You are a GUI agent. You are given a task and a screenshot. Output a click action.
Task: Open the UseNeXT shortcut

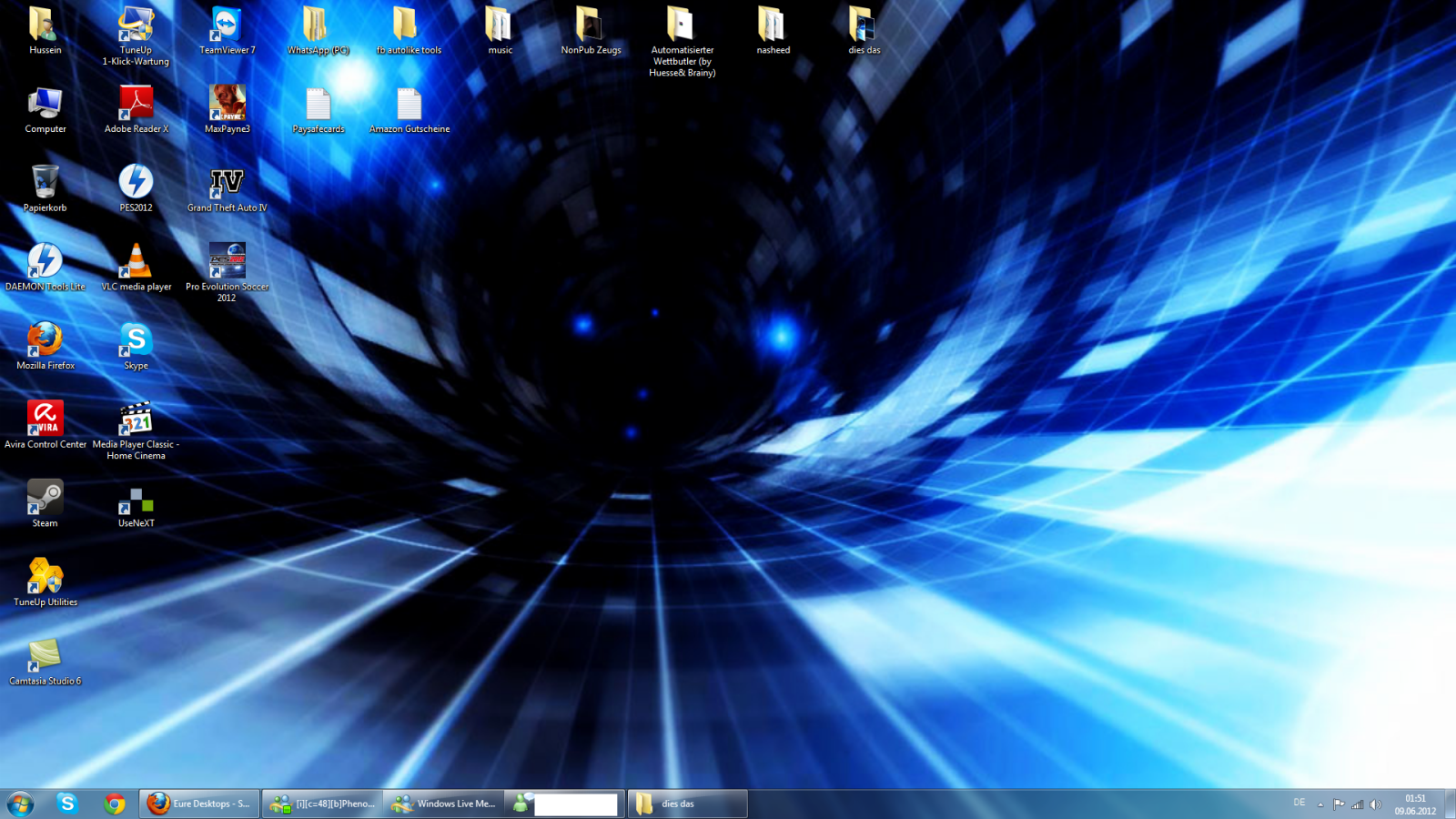[x=136, y=500]
